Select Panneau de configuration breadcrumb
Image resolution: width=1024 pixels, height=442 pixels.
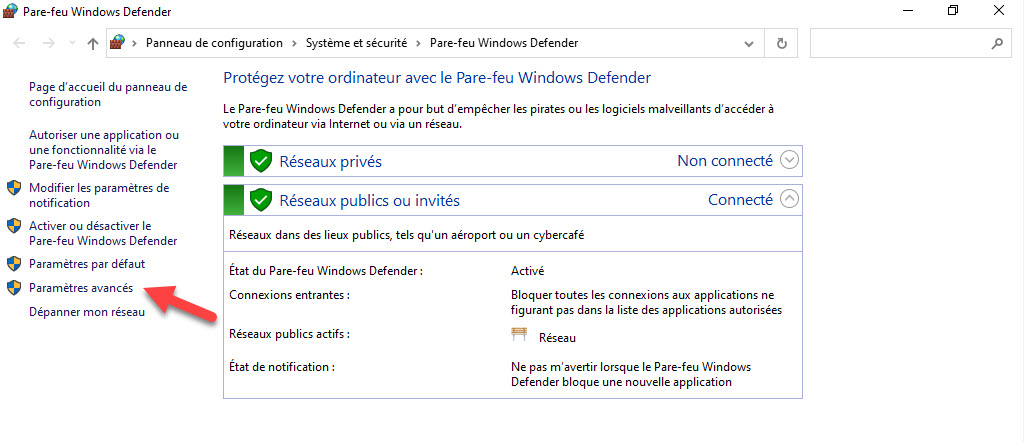(214, 43)
